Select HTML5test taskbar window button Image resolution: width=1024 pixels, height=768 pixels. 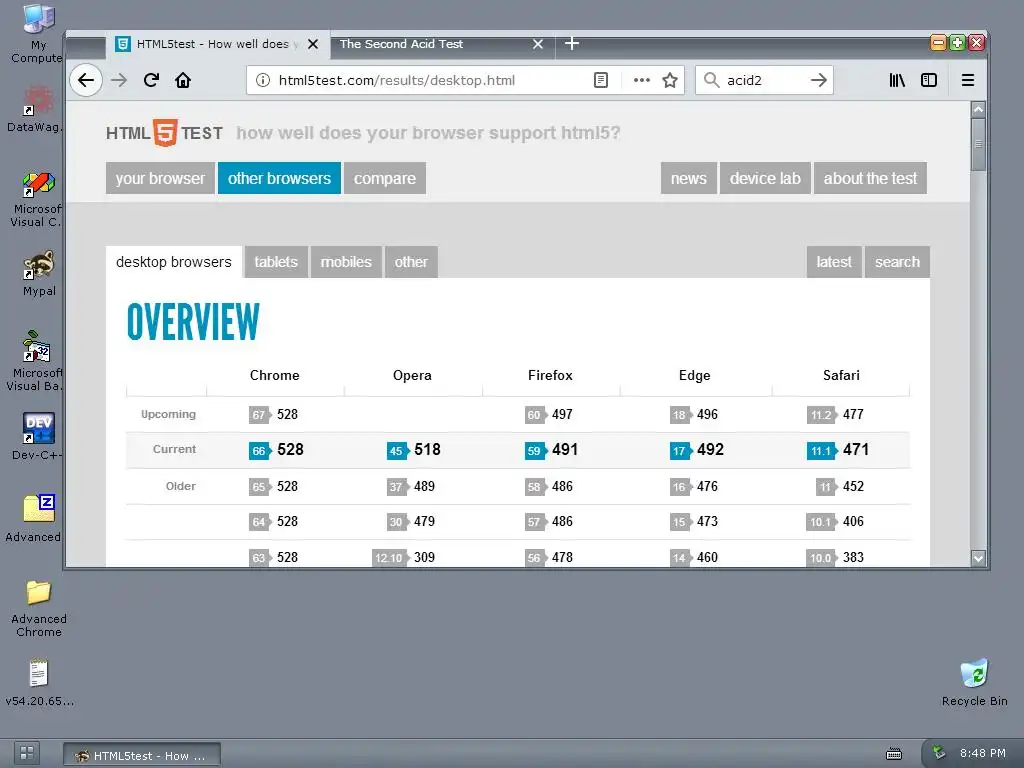(142, 755)
